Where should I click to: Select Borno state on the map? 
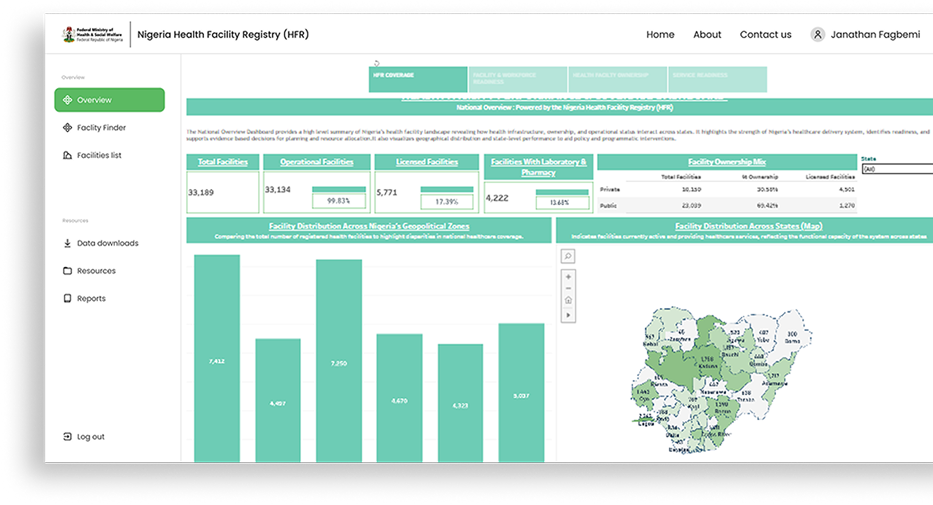792,338
